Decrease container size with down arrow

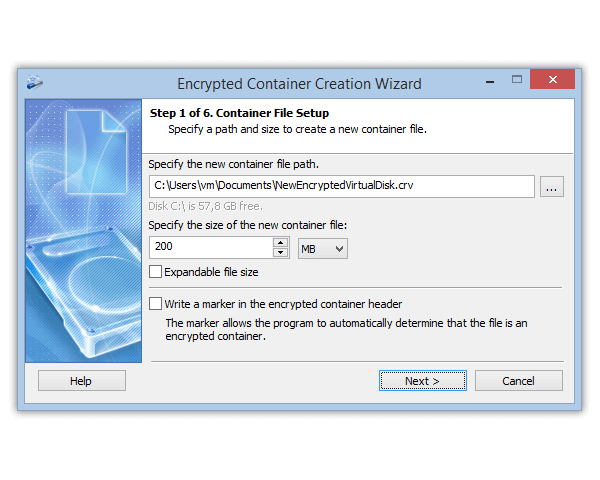click(280, 253)
